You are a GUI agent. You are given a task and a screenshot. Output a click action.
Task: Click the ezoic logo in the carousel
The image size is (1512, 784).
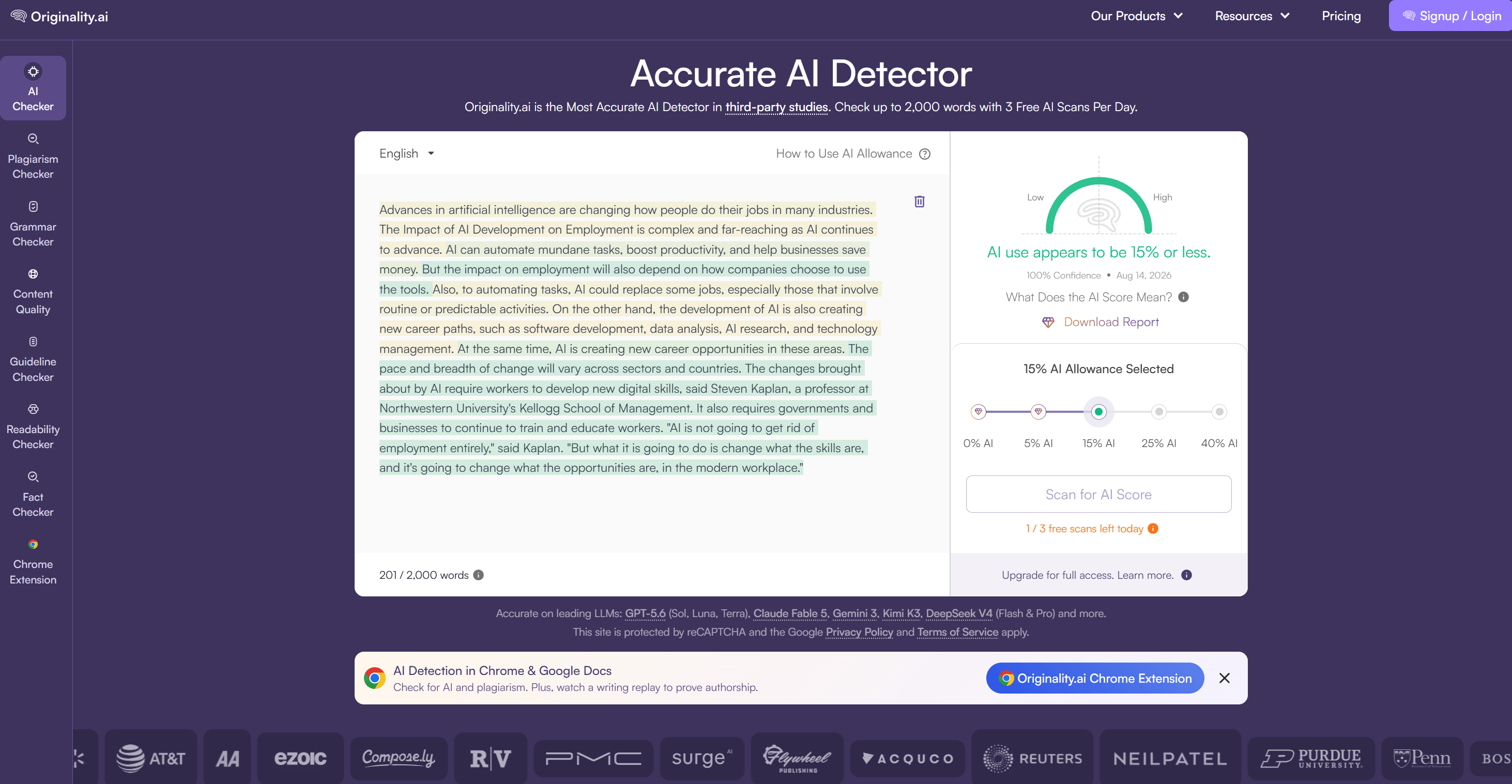(x=300, y=758)
